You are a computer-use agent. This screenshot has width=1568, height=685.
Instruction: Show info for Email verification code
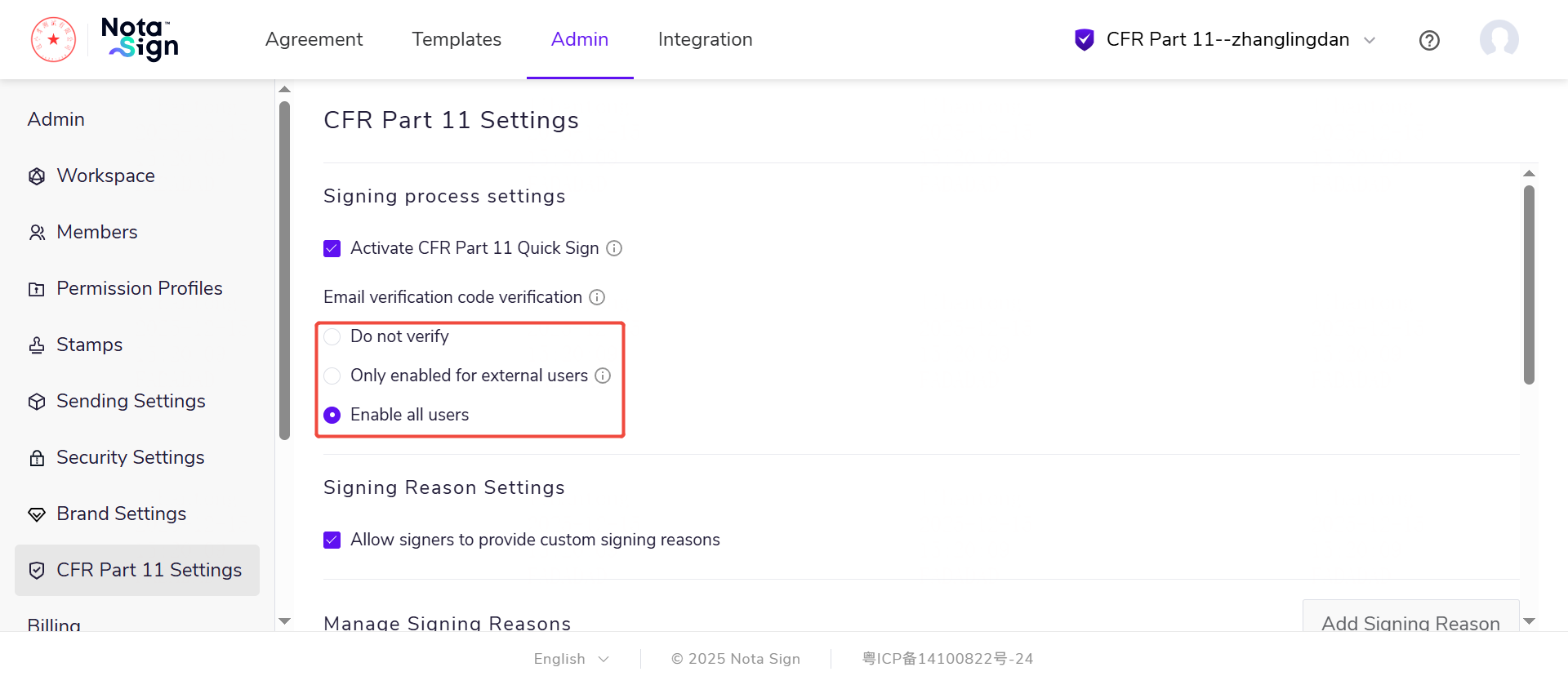597,297
